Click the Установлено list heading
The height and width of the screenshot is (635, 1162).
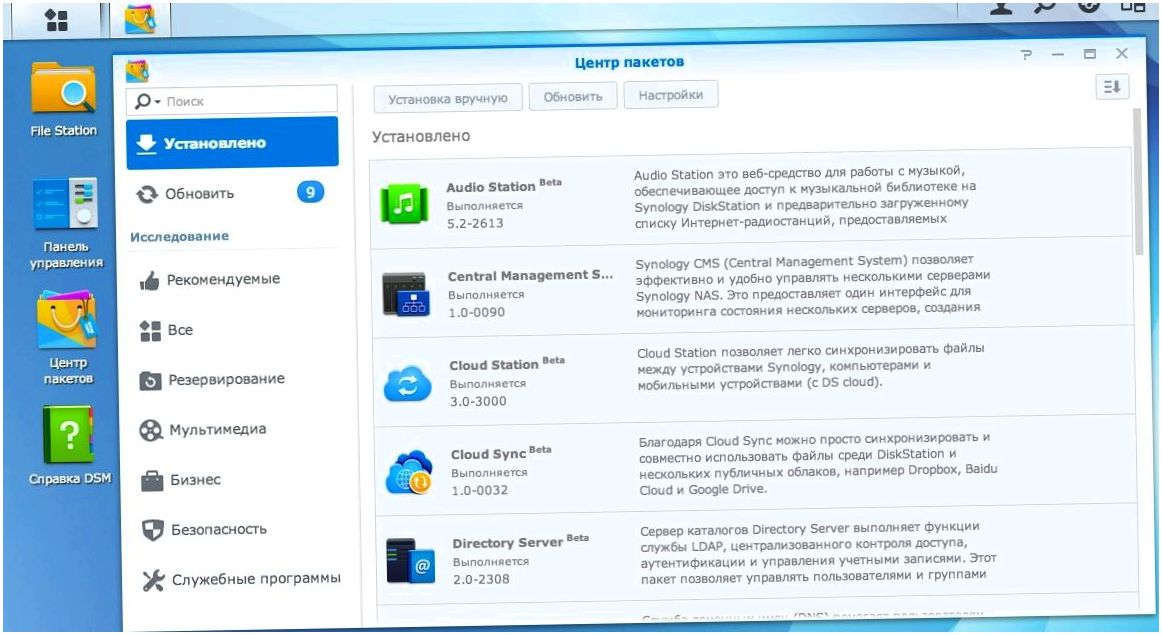(421, 136)
